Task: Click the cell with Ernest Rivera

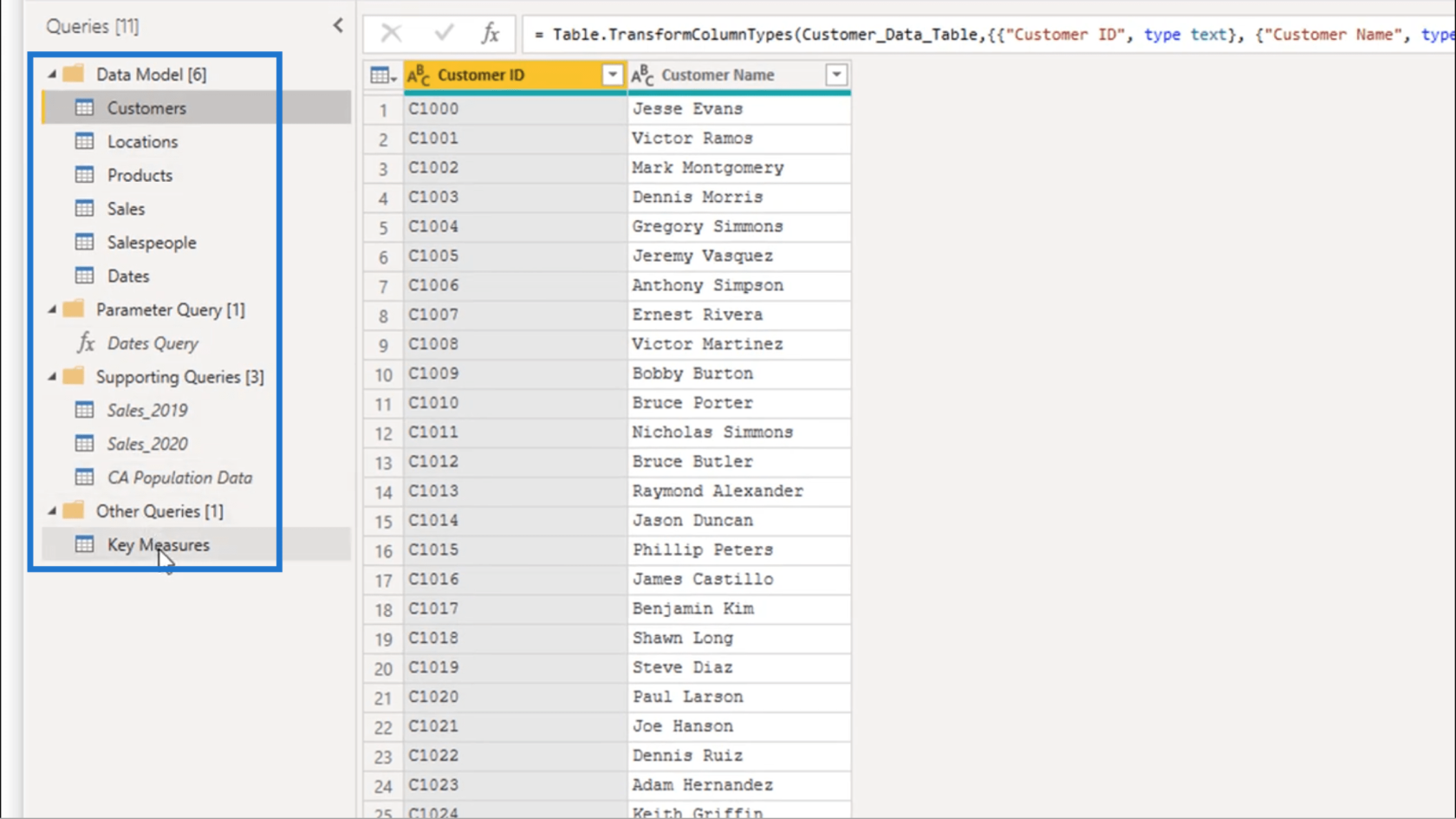Action: pos(738,315)
